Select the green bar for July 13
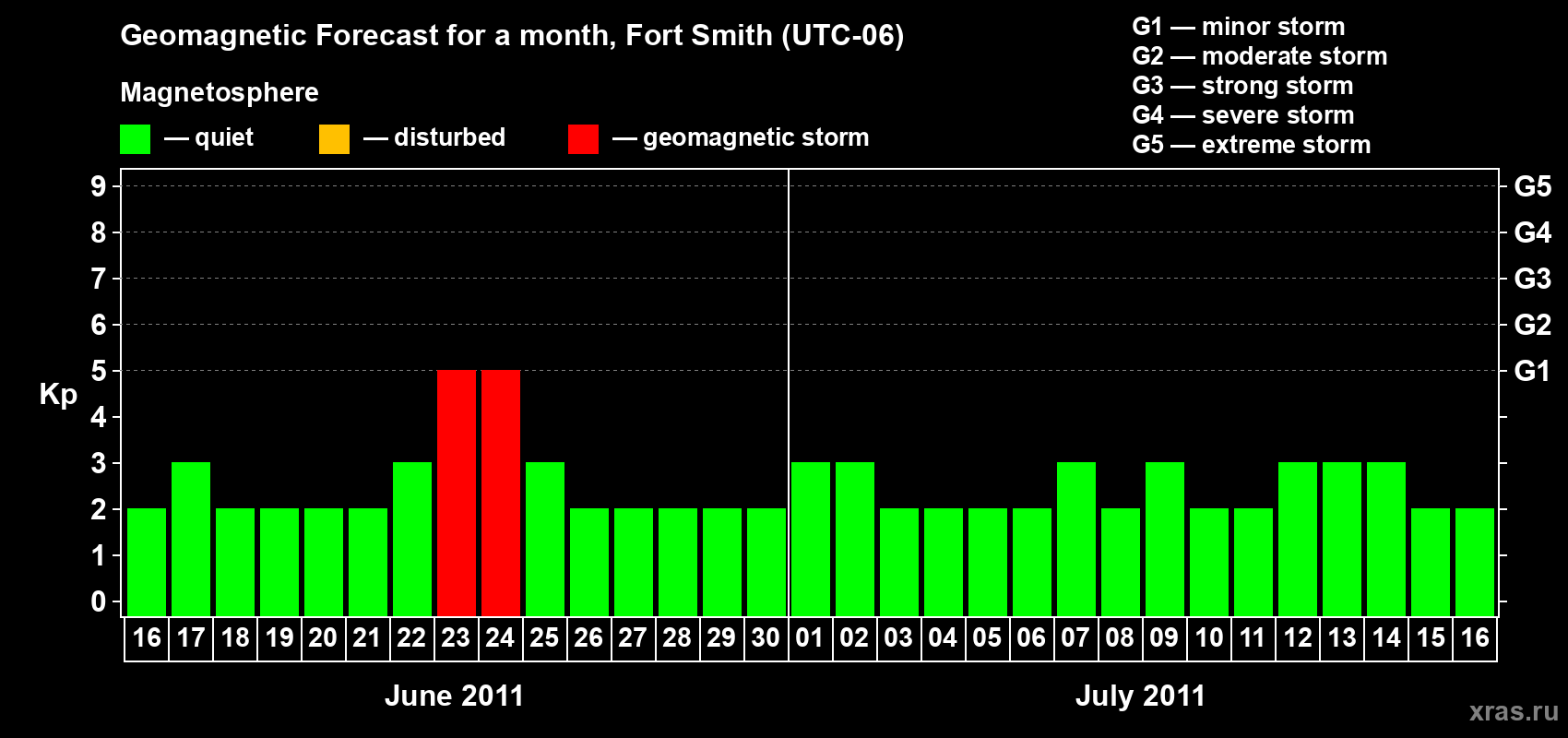 tap(1342, 539)
